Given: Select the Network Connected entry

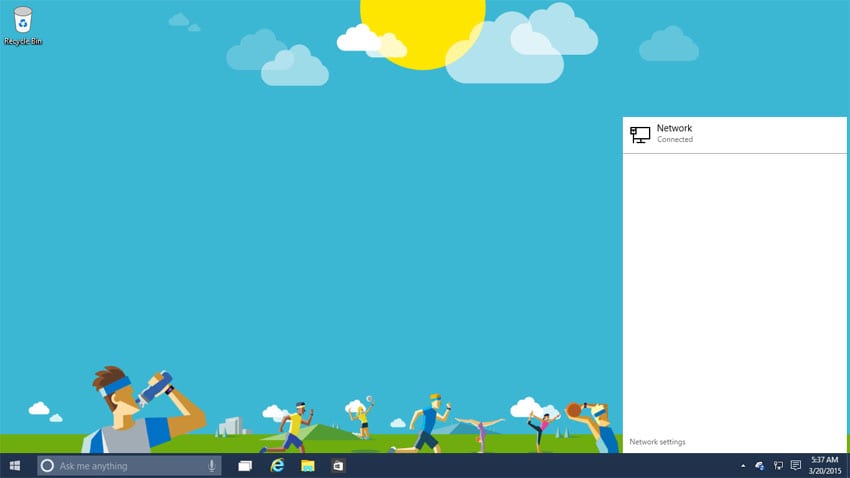Looking at the screenshot, I should 735,134.
